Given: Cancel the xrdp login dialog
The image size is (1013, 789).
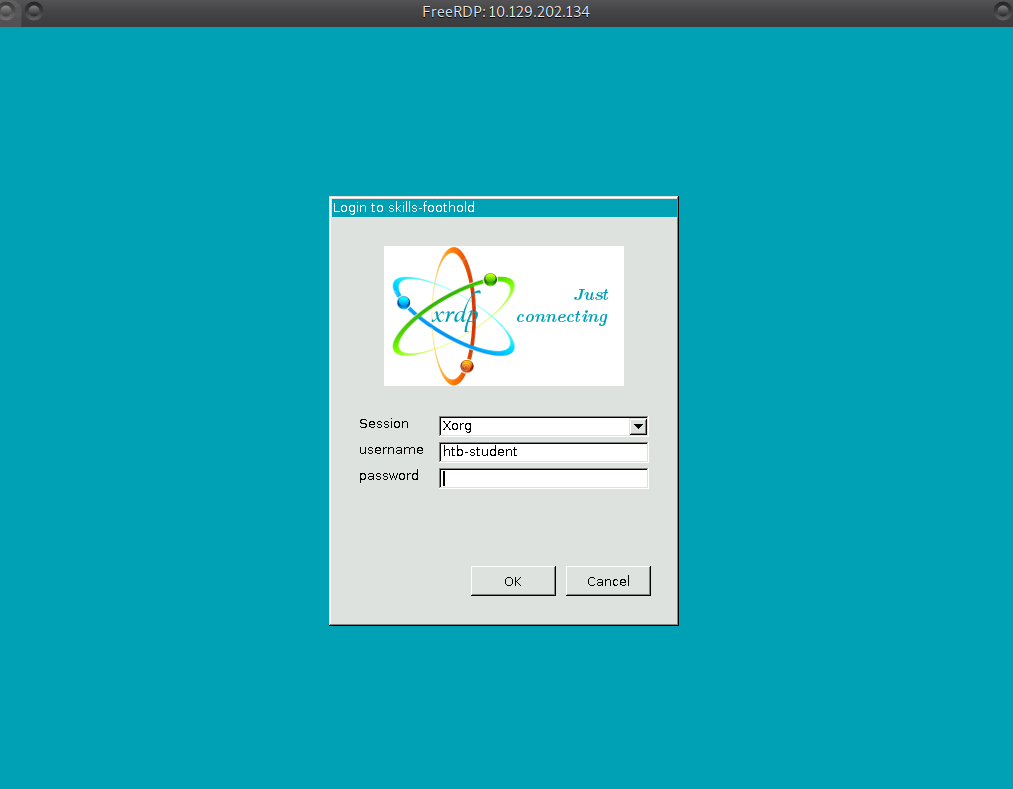Looking at the screenshot, I should click(608, 581).
